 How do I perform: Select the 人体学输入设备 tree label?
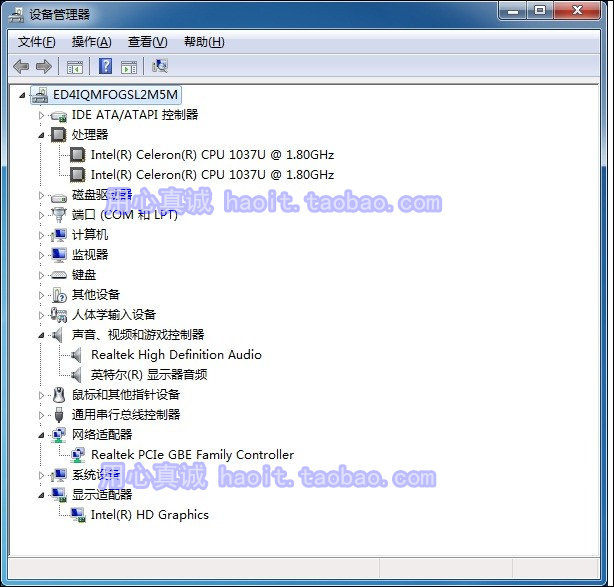click(114, 314)
